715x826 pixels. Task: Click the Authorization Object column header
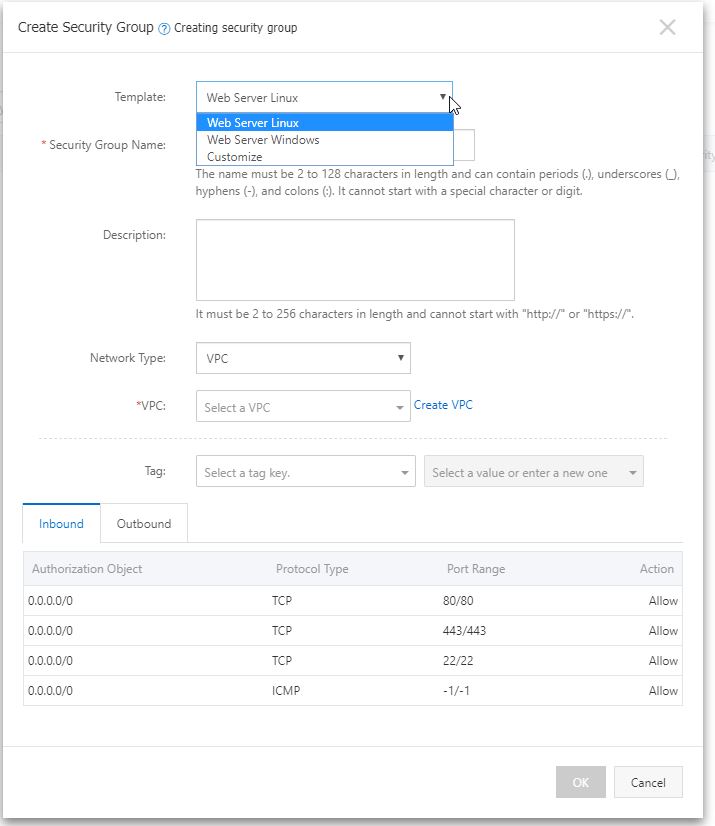(89, 569)
